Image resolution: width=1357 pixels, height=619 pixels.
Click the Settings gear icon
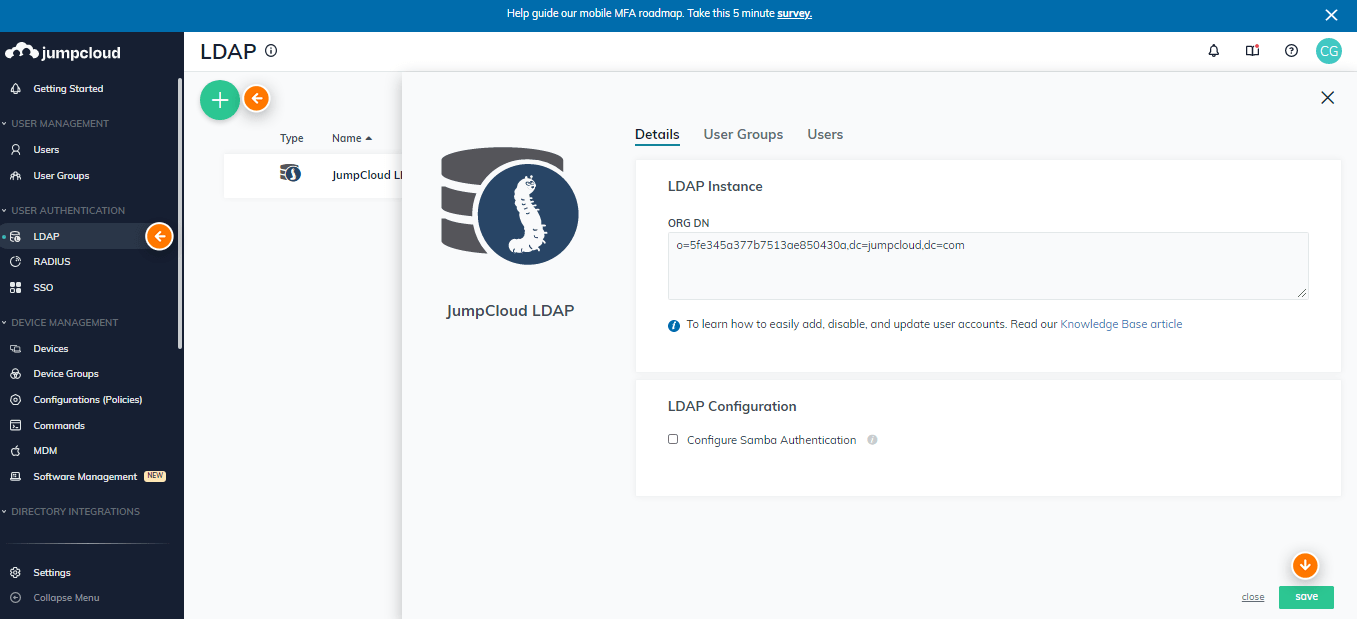(15, 573)
